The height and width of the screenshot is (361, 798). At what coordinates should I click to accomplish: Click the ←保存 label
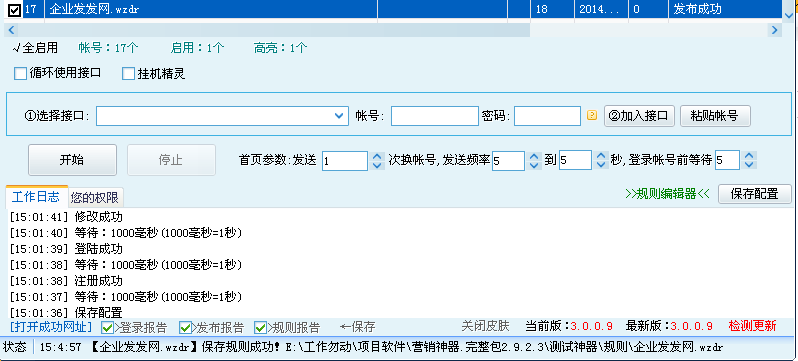point(358,327)
